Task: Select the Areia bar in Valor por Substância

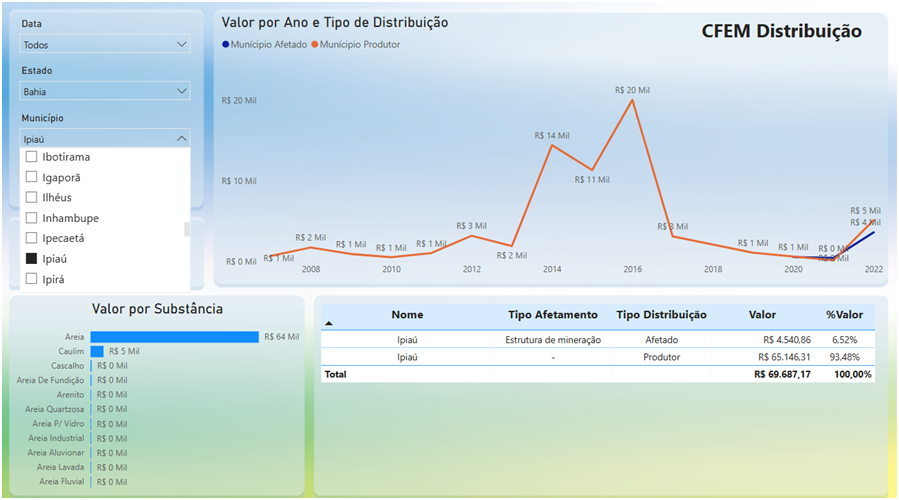Action: tap(174, 337)
